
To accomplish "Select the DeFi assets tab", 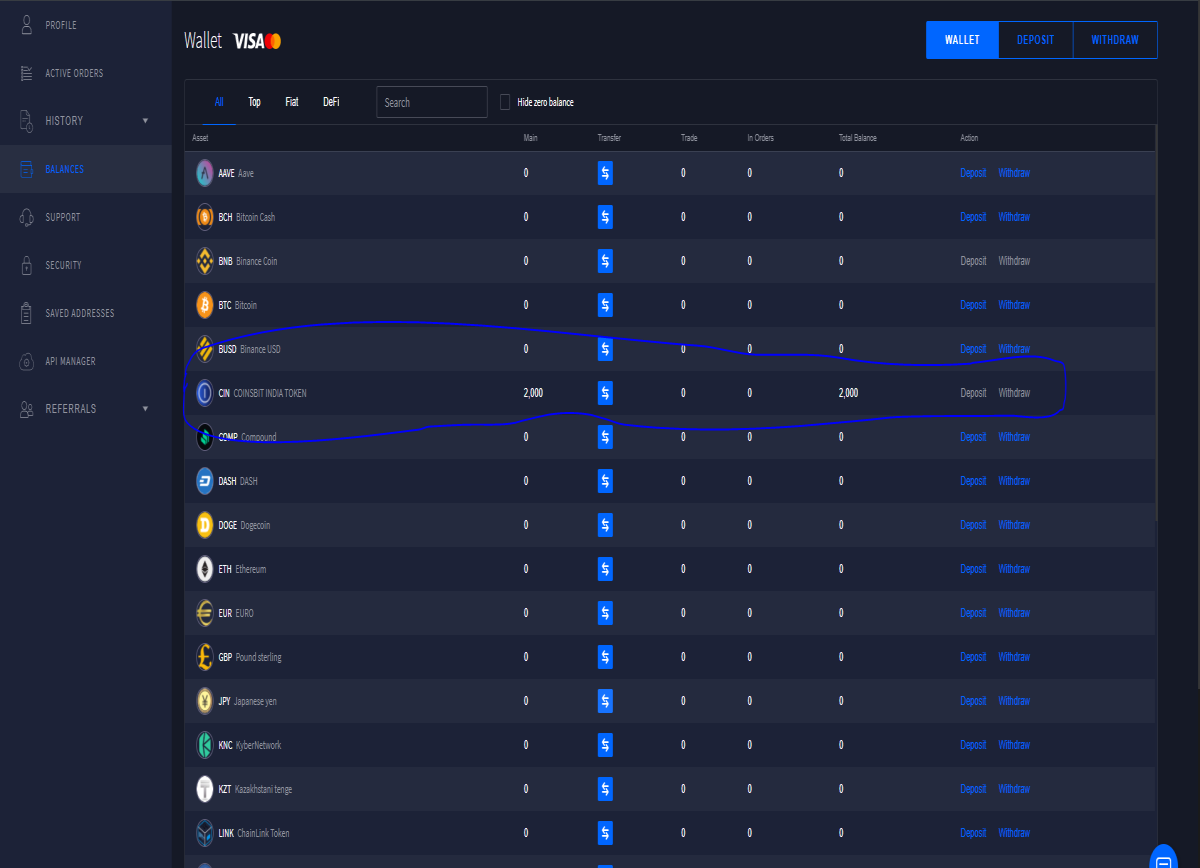I will (x=331, y=102).
